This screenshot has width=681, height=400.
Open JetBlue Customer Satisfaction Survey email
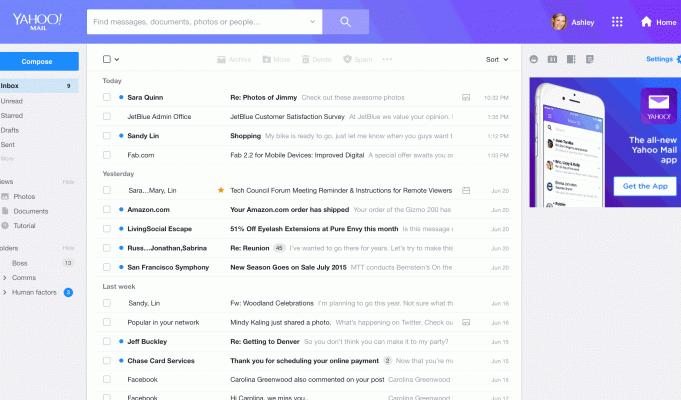pos(305,116)
